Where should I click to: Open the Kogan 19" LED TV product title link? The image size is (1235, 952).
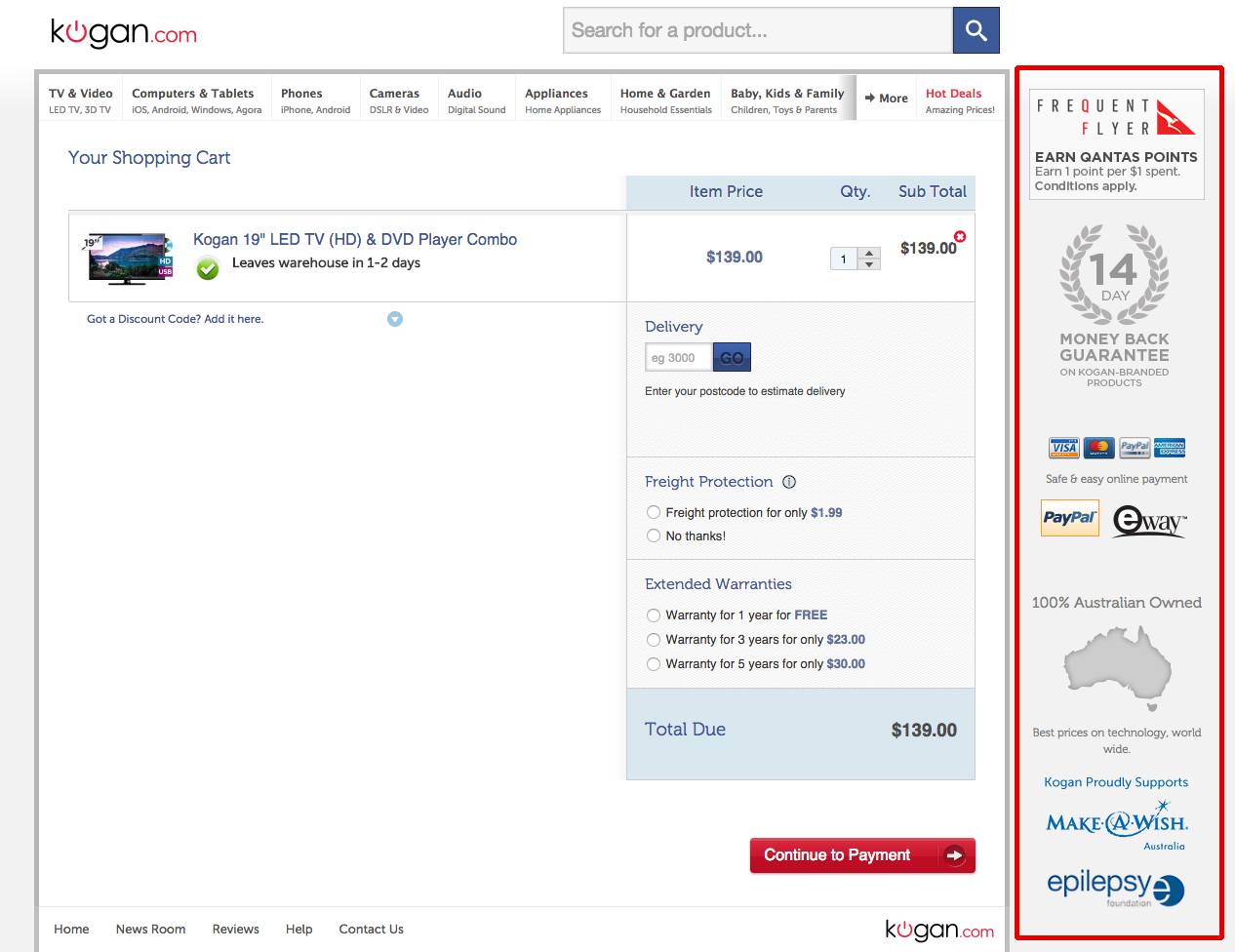coord(355,239)
